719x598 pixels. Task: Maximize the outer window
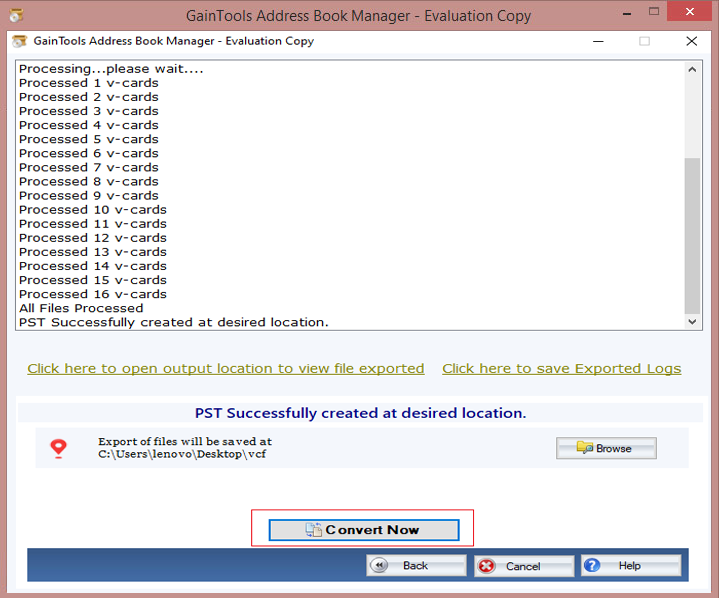[654, 11]
